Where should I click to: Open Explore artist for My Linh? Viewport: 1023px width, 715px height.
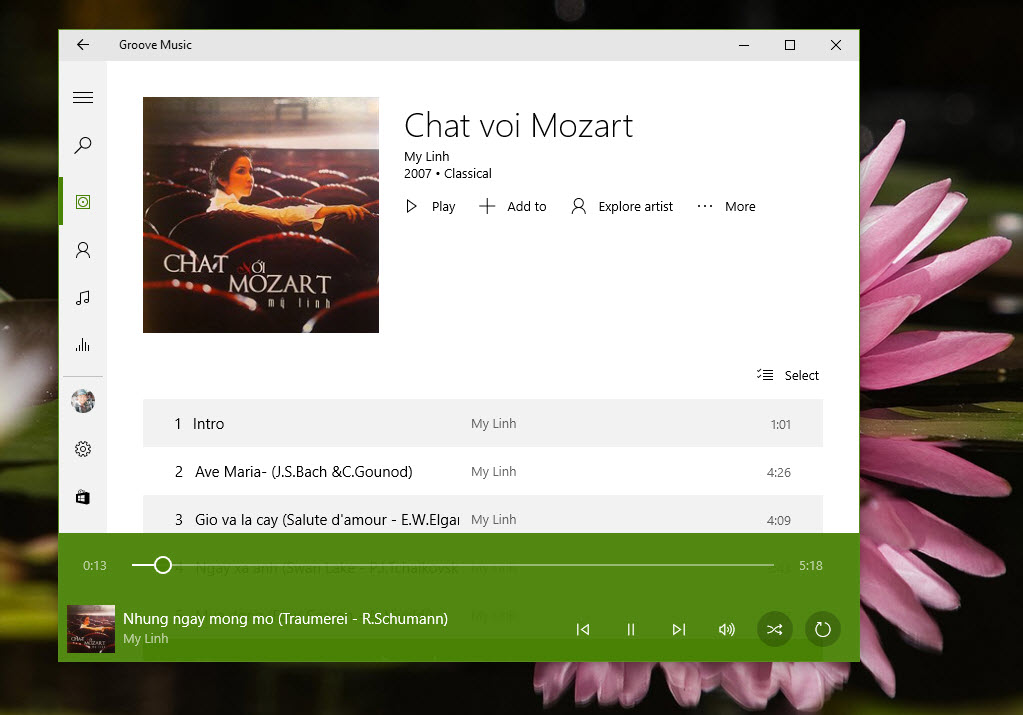pyautogui.click(x=621, y=206)
